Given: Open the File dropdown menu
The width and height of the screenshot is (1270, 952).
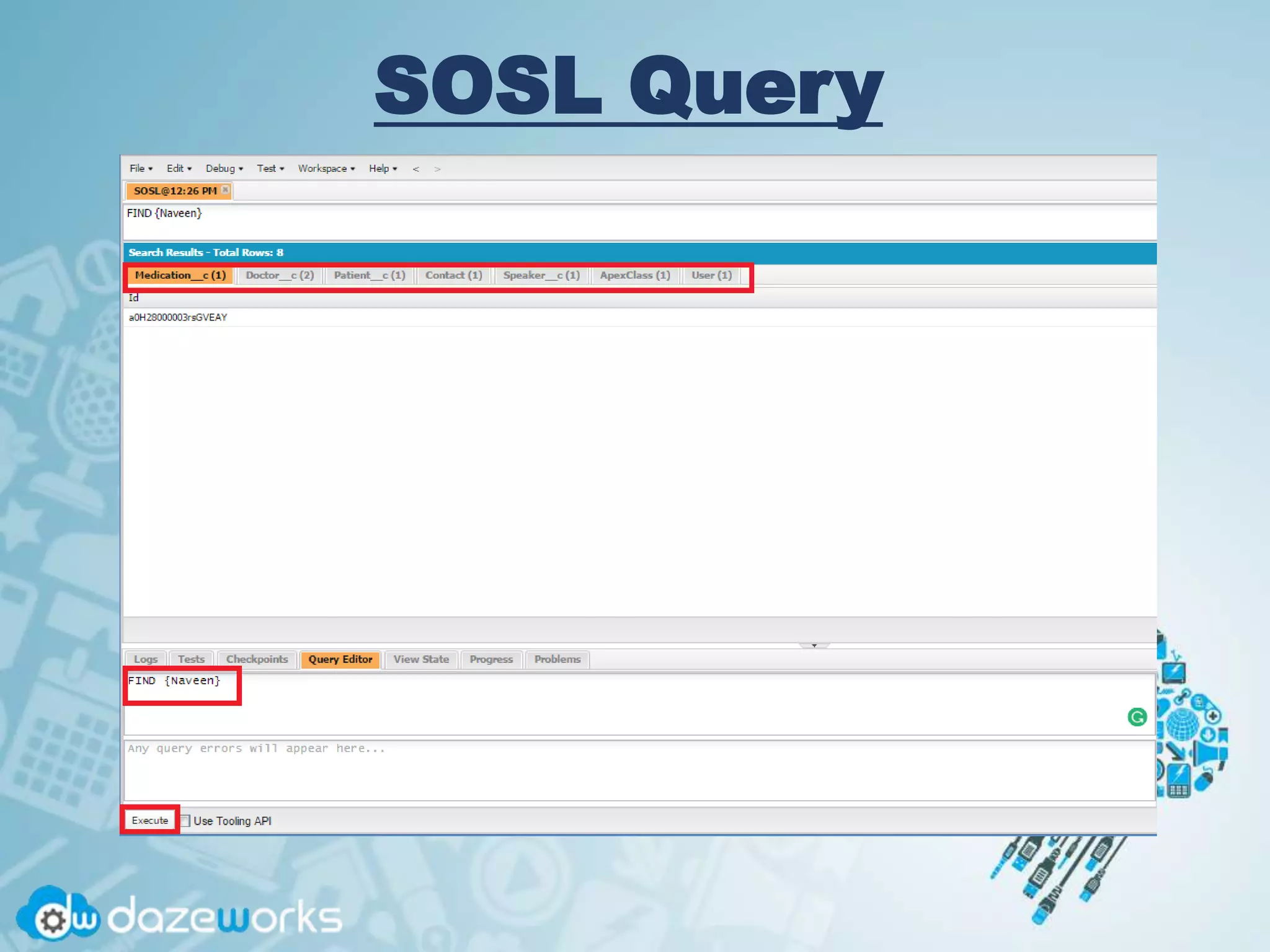Looking at the screenshot, I should pos(141,169).
